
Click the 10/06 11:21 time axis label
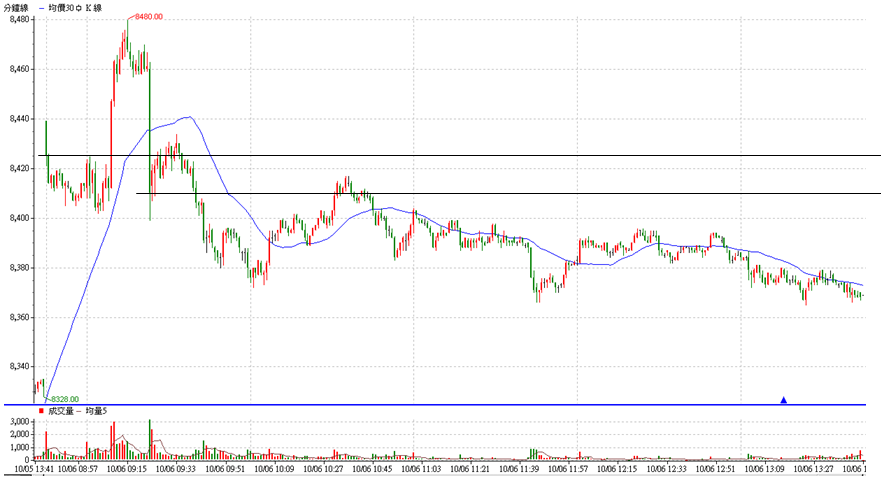pos(470,469)
